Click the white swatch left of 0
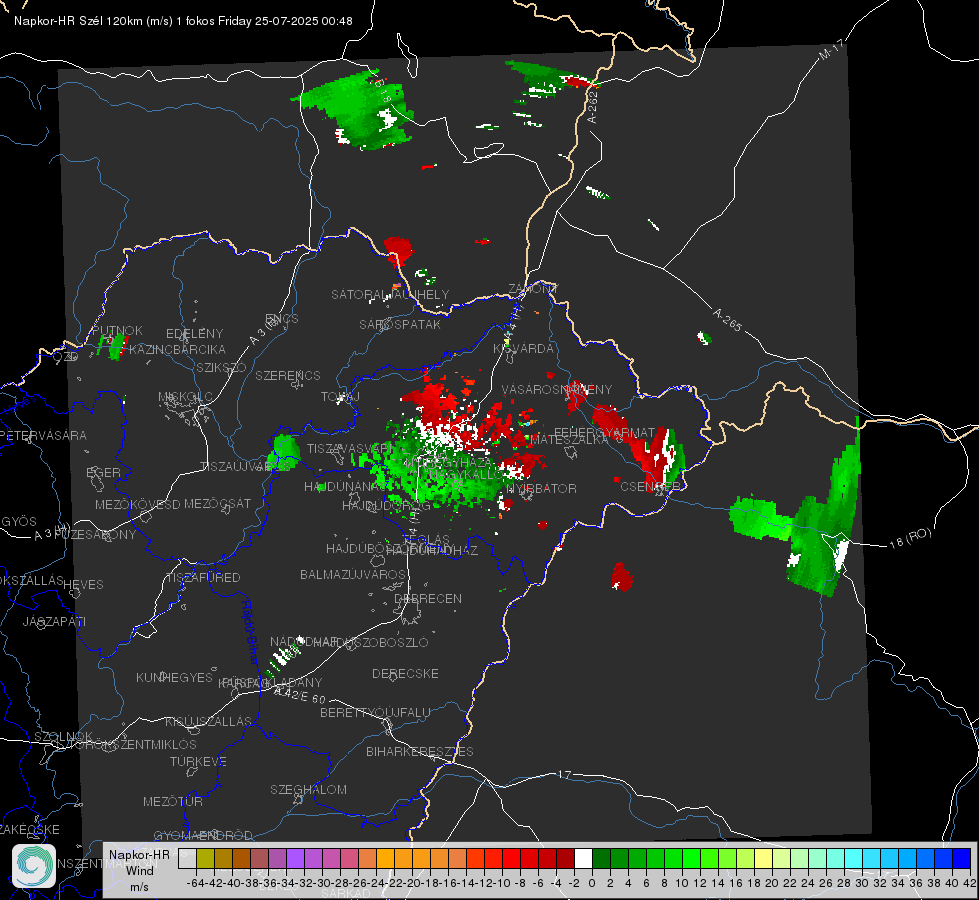The image size is (979, 900). (x=583, y=859)
